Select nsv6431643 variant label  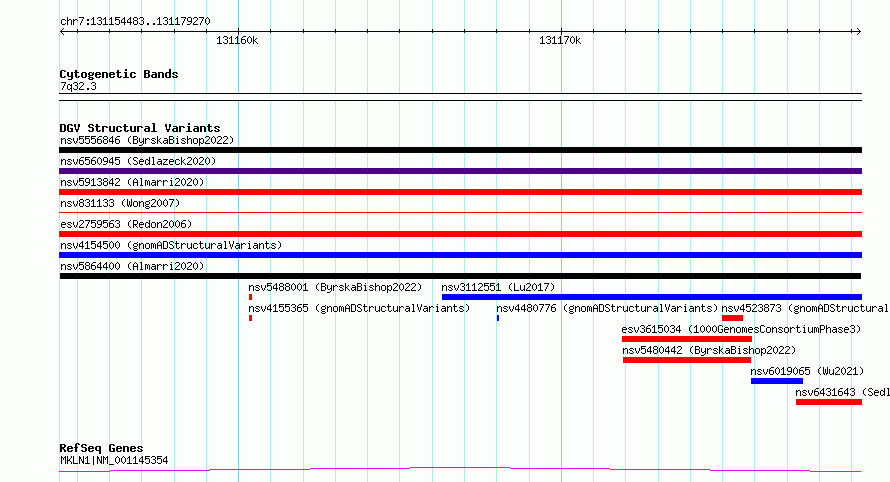(842, 392)
